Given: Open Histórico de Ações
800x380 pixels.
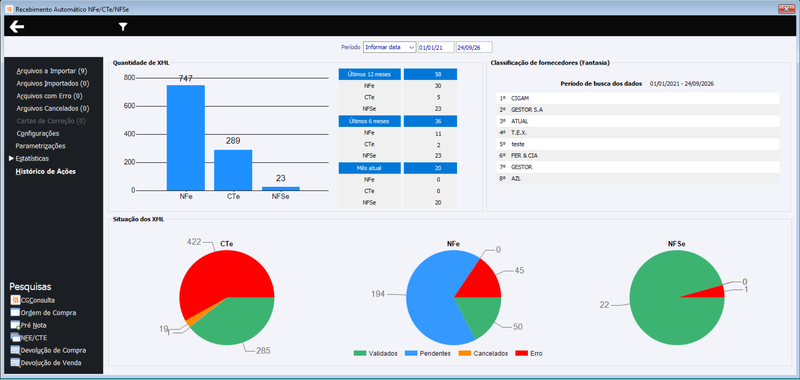Looking at the screenshot, I should pyautogui.click(x=46, y=171).
